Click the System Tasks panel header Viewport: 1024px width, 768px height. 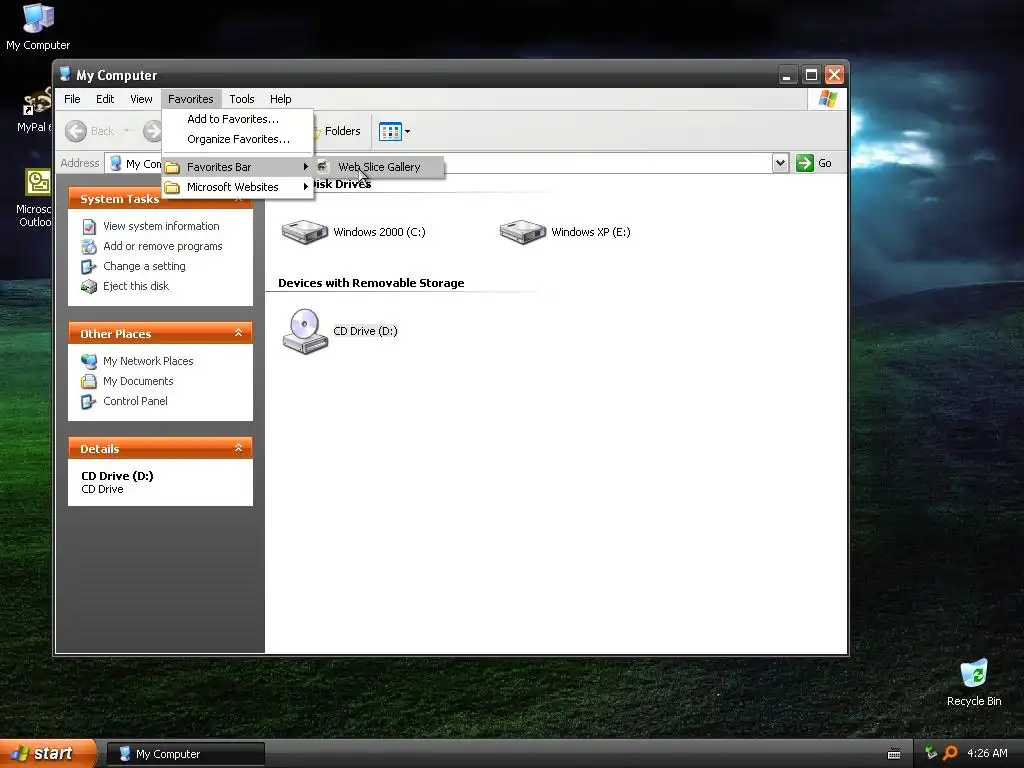click(160, 199)
